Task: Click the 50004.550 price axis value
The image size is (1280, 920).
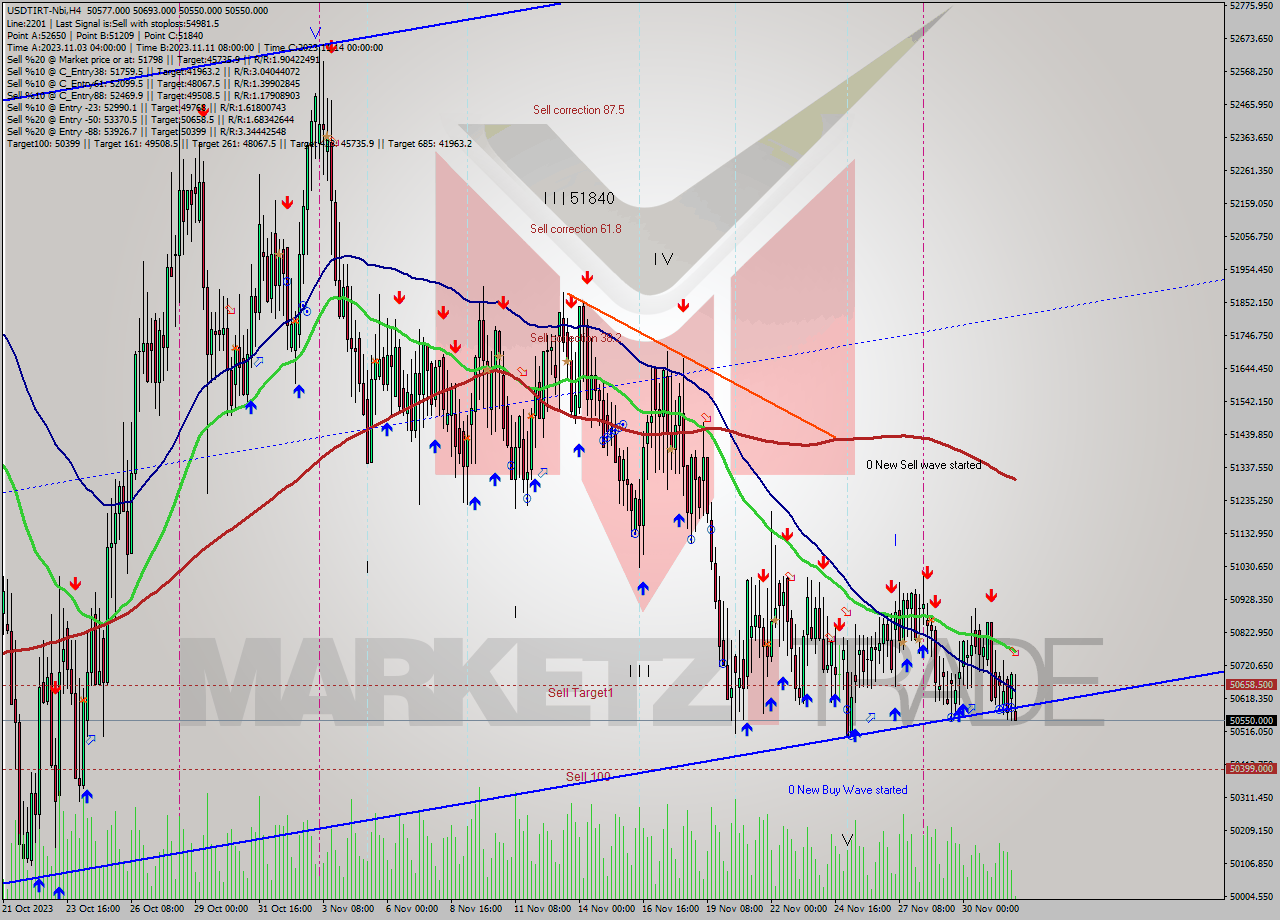Action: point(1251,897)
